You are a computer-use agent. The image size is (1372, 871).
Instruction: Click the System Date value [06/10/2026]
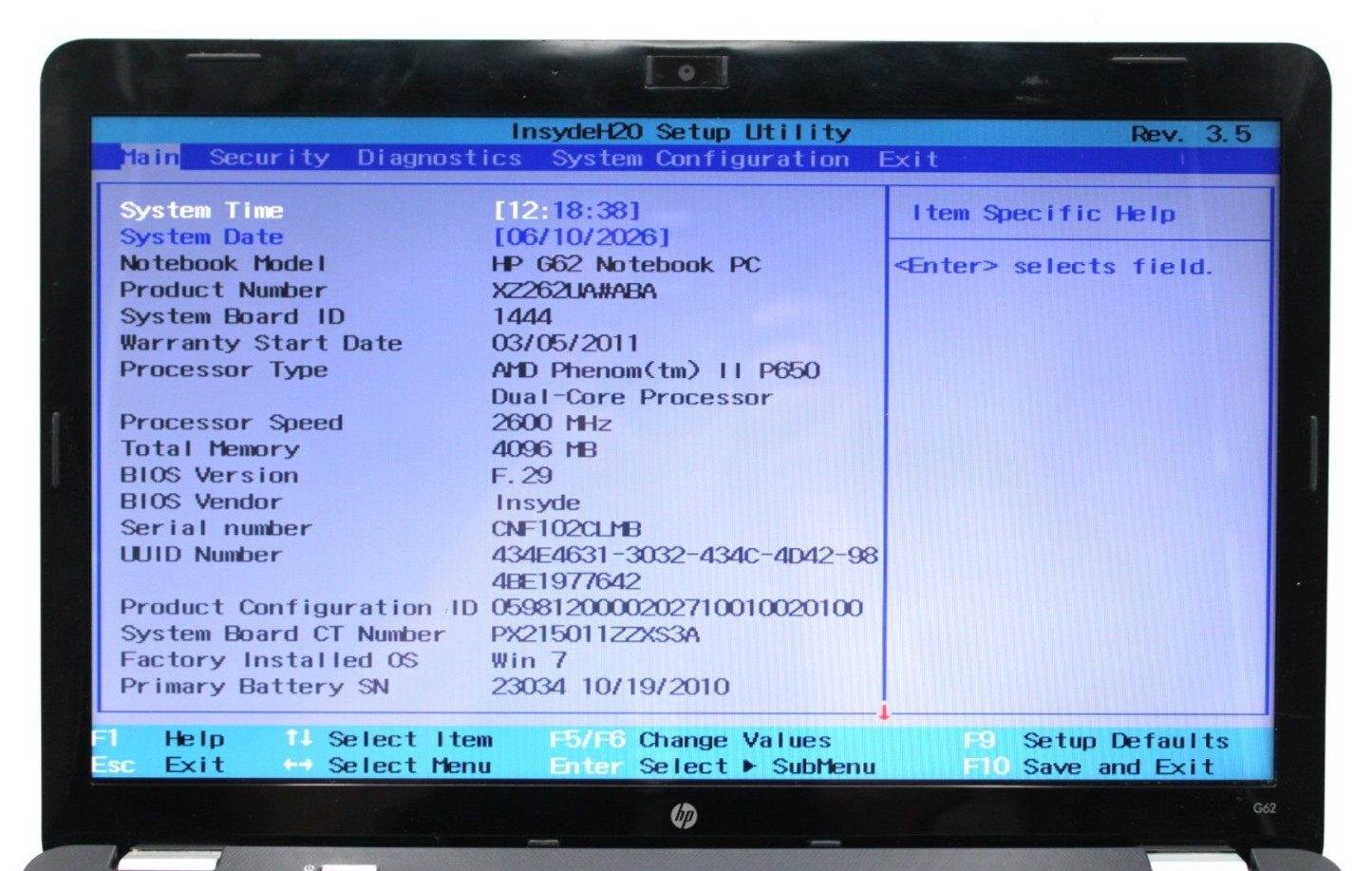click(x=581, y=237)
